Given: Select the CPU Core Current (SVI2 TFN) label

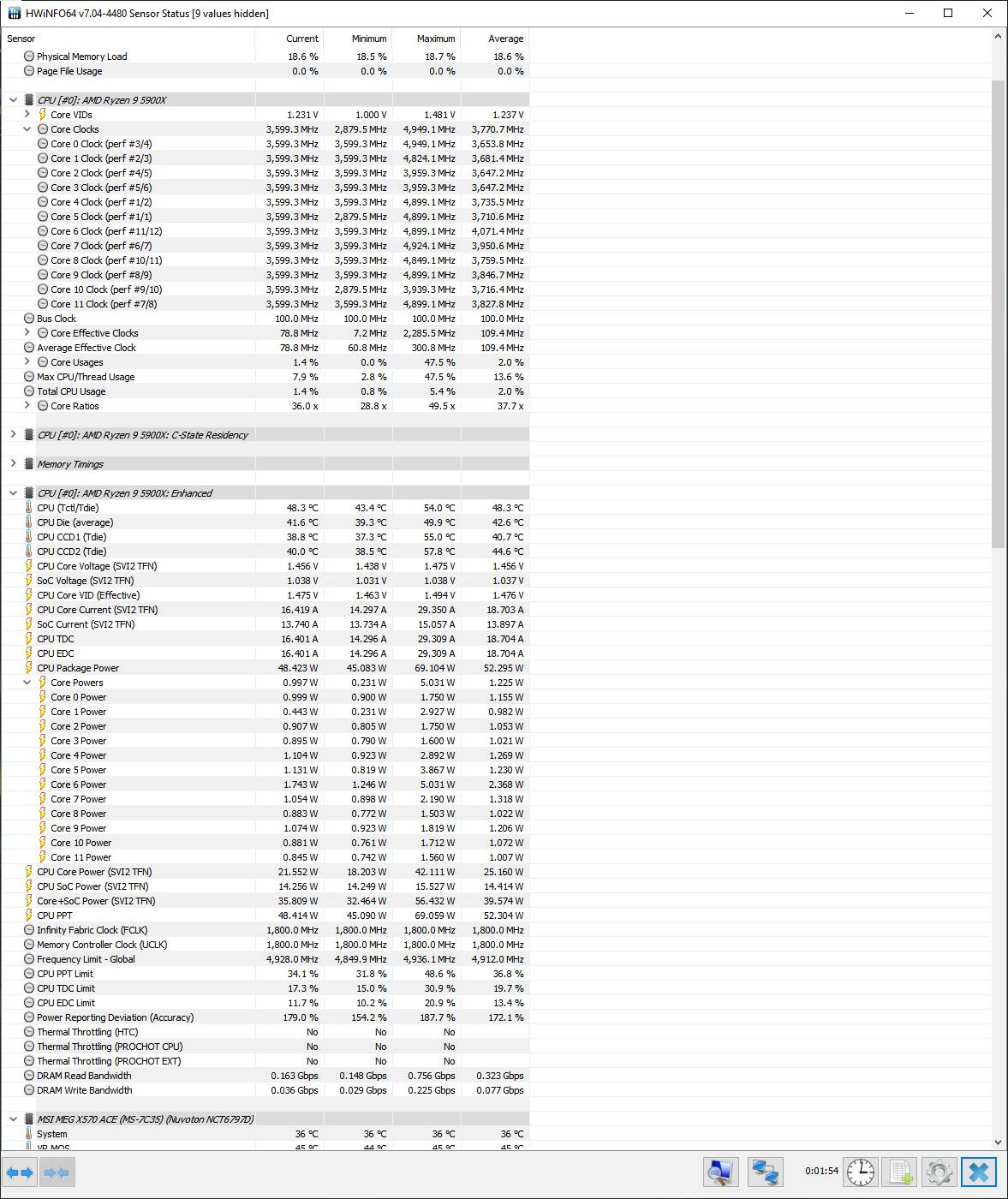Looking at the screenshot, I should 98,610.
